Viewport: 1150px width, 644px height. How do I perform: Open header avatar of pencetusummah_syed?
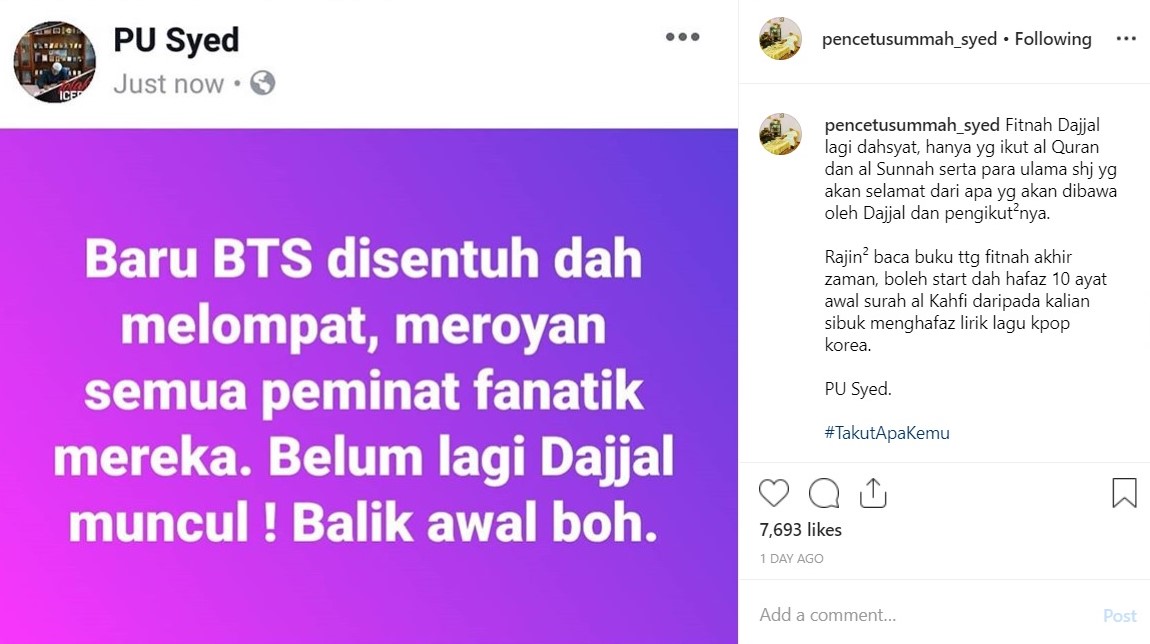pyautogui.click(x=780, y=39)
